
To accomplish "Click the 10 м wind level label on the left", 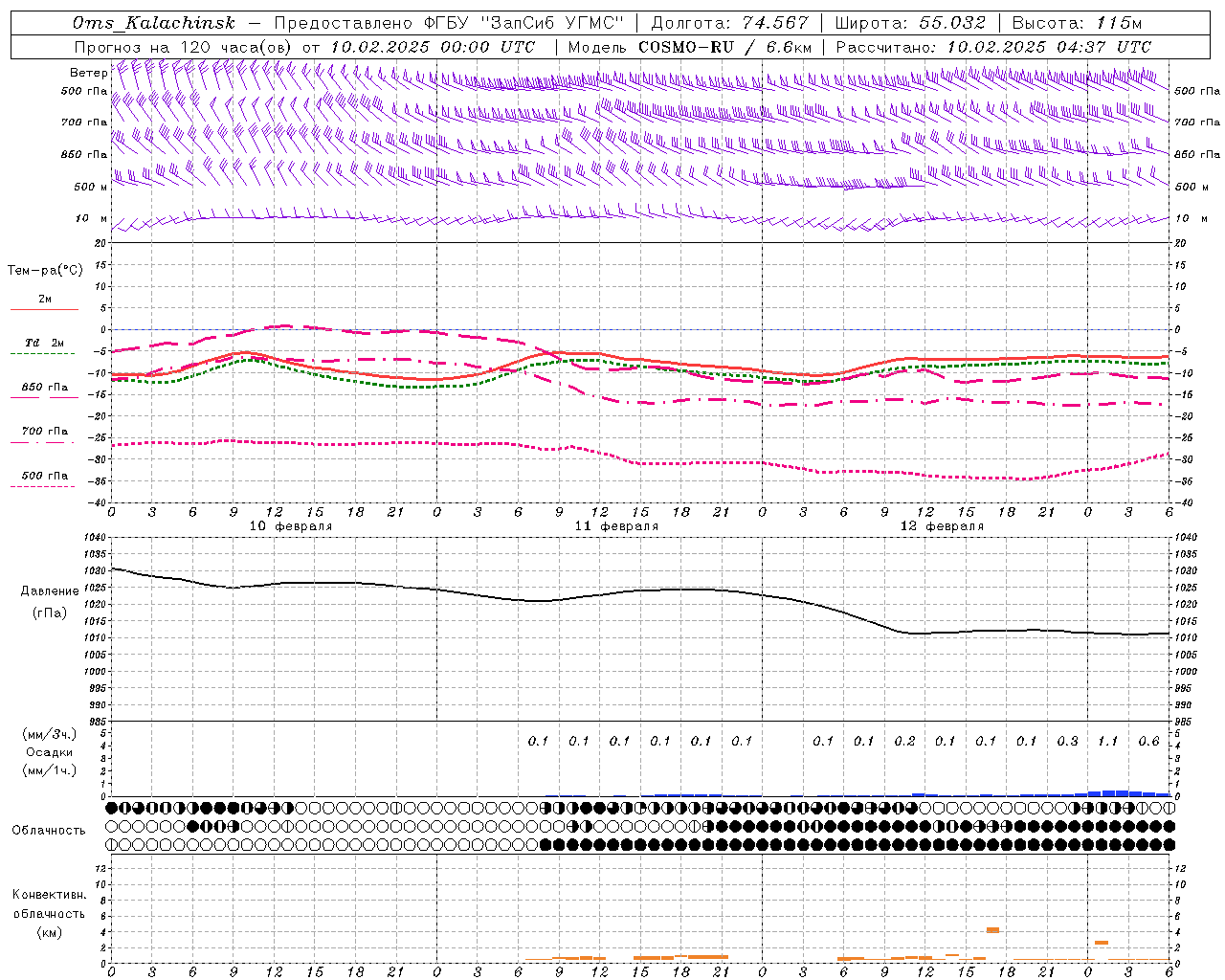I will coord(91,218).
